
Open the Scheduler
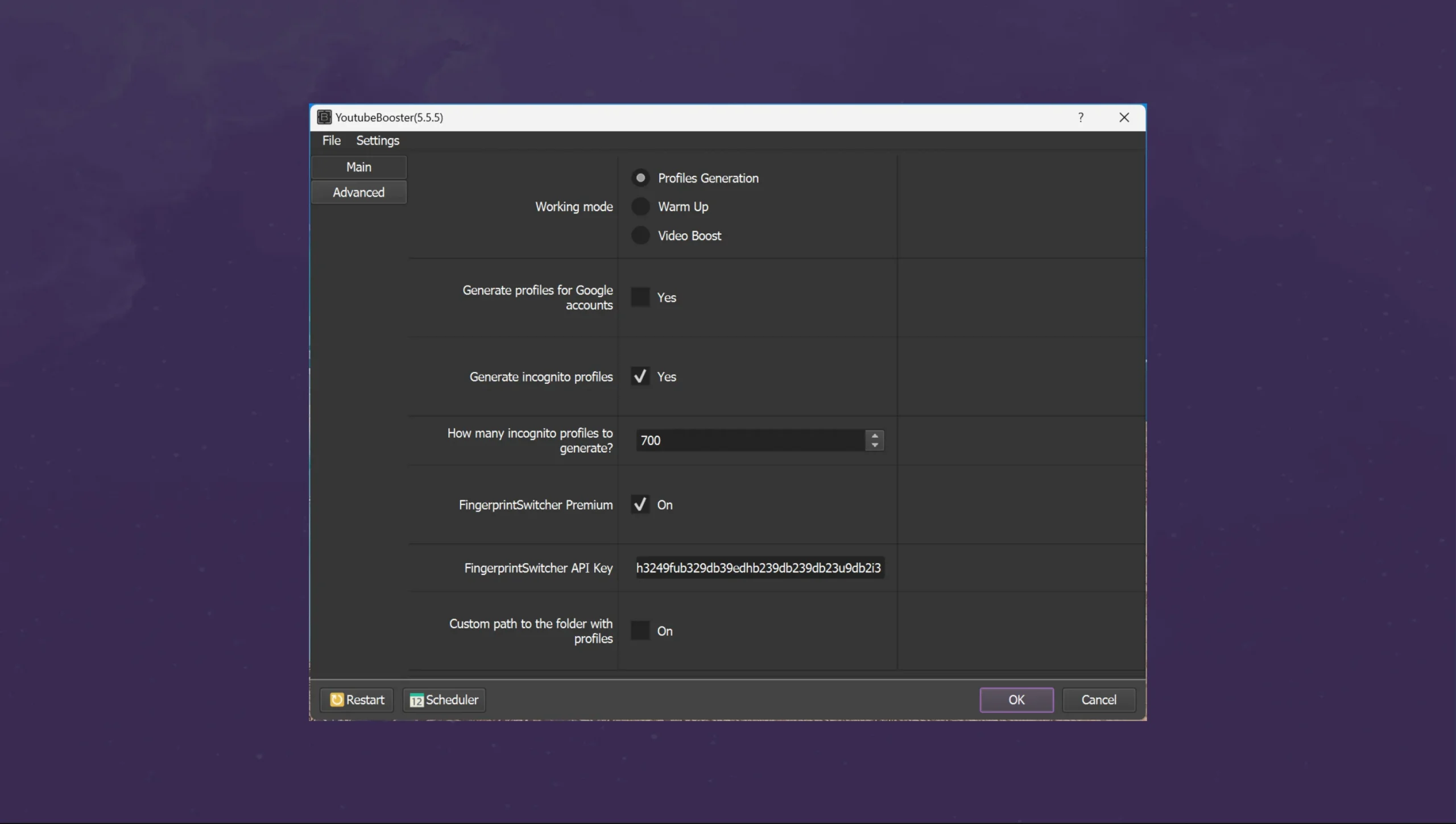444,700
